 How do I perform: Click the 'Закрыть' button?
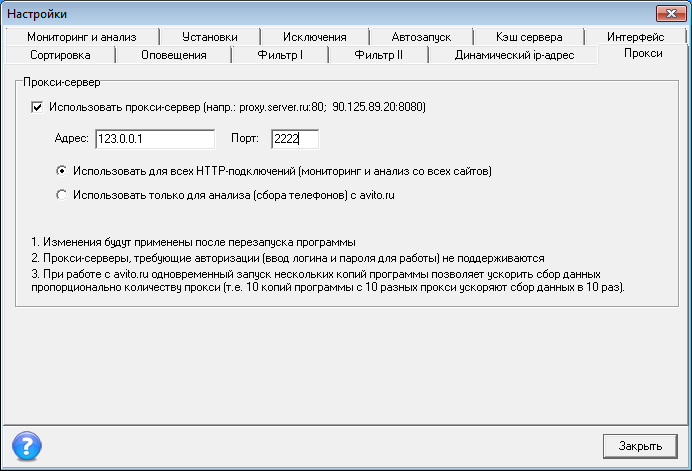pyautogui.click(x=640, y=446)
